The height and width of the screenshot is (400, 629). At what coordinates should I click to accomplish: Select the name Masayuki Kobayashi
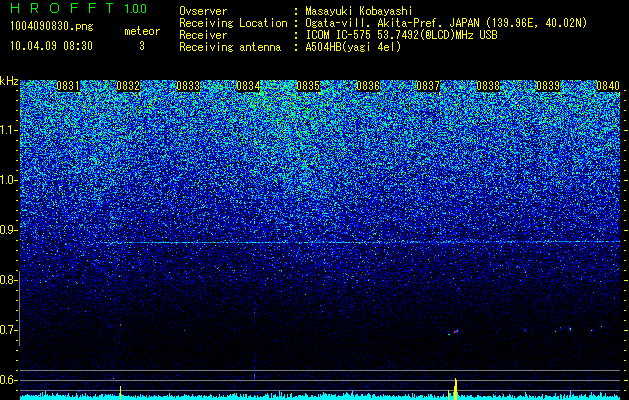(x=359, y=11)
